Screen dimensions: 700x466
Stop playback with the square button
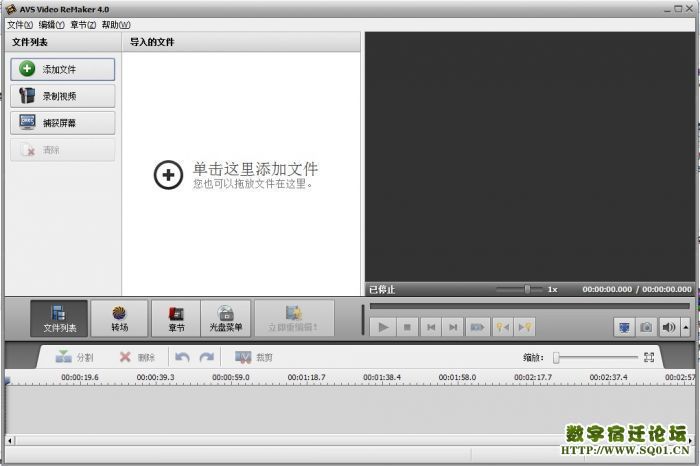click(407, 327)
